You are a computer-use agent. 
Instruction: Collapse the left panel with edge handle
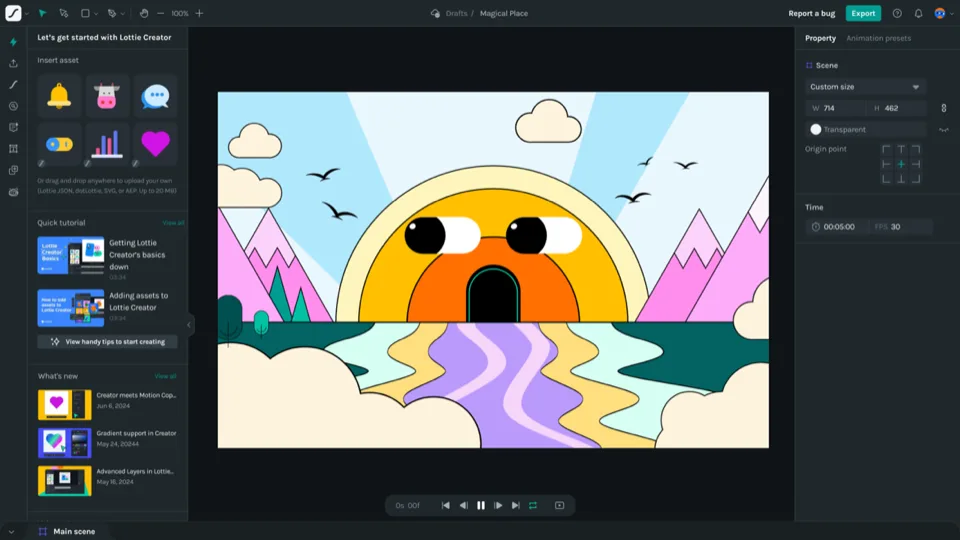click(x=189, y=324)
